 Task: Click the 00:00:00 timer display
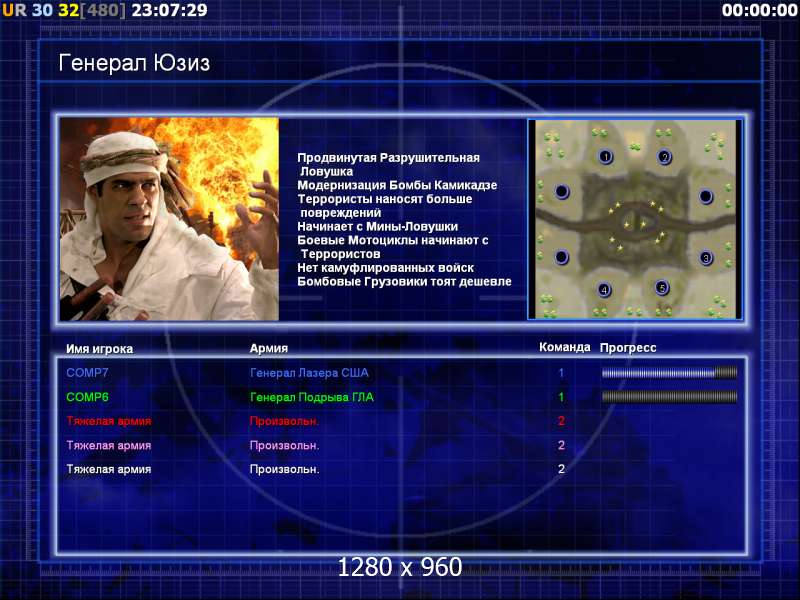pos(759,10)
